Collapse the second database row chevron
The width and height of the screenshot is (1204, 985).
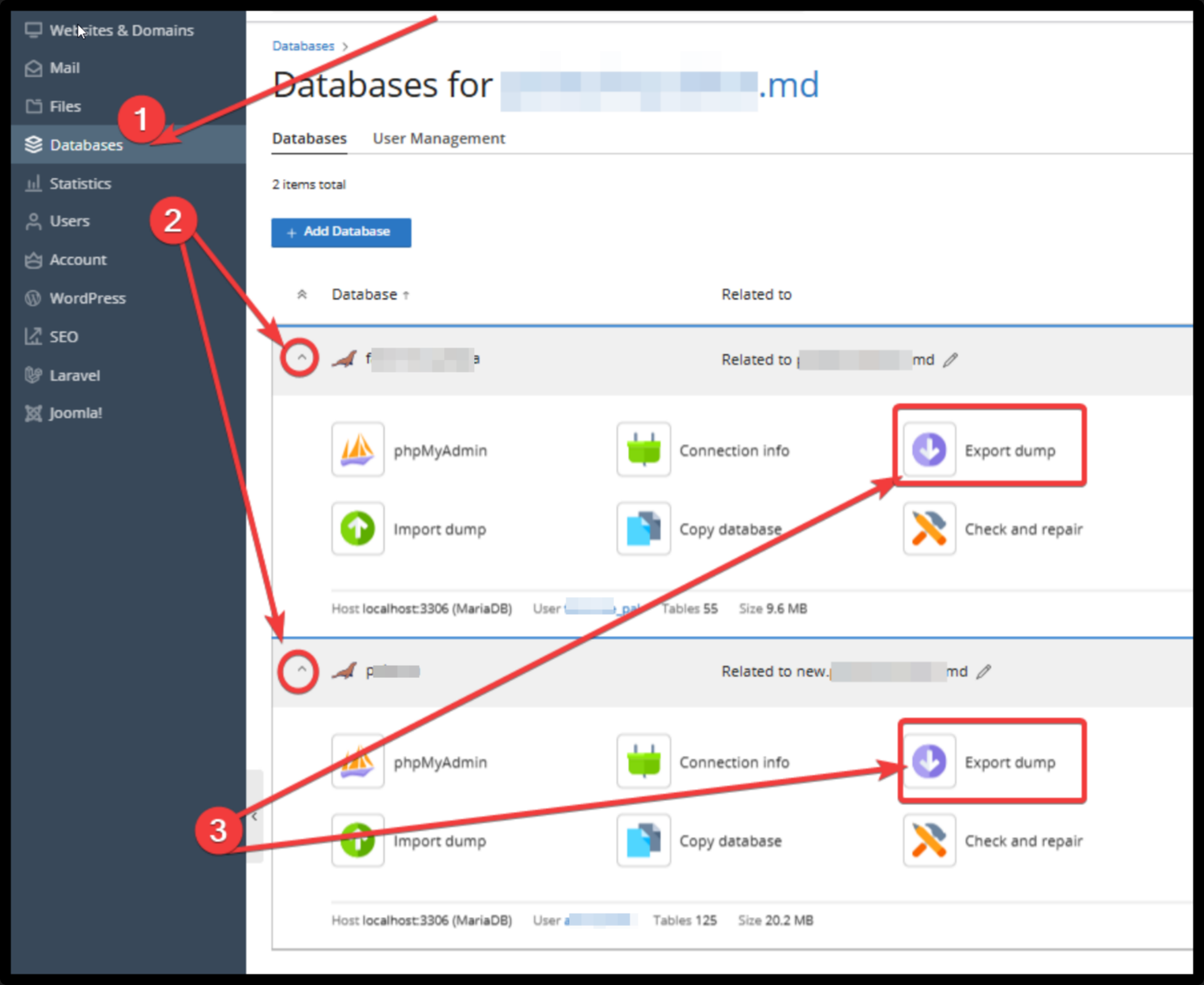point(301,670)
